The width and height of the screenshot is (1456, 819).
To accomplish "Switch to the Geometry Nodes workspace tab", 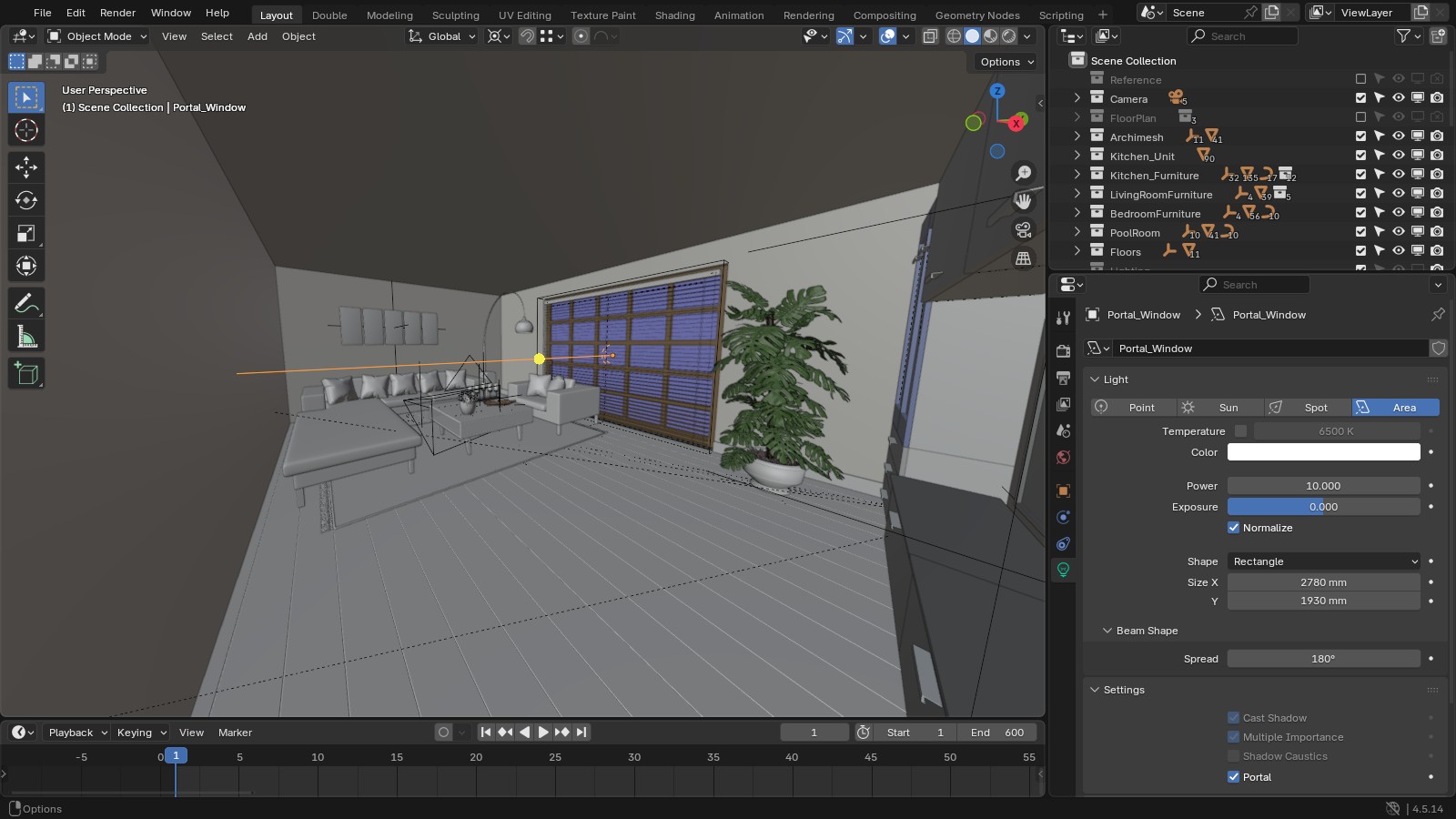I will [977, 15].
